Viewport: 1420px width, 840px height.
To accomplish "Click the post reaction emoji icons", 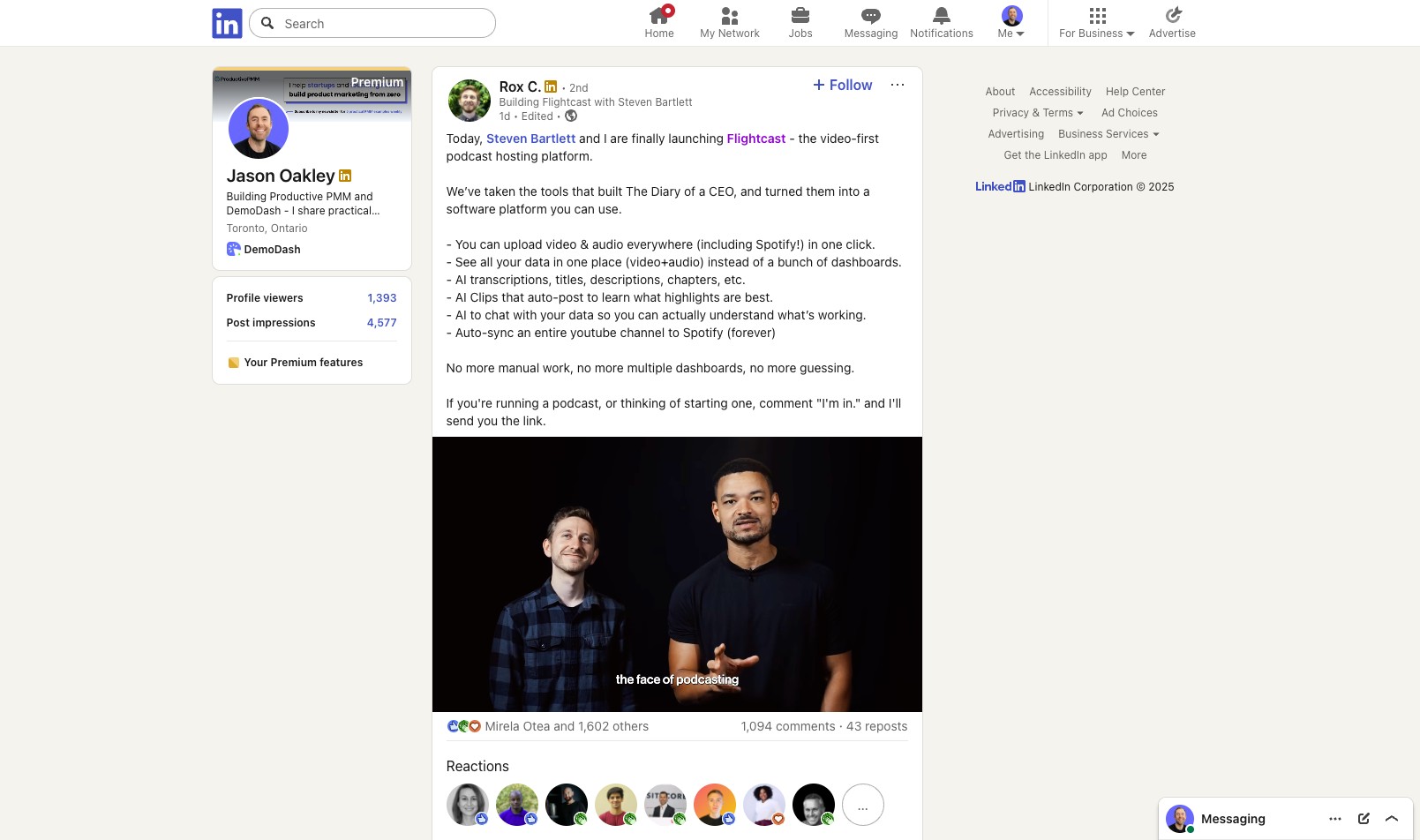I will coord(464,726).
